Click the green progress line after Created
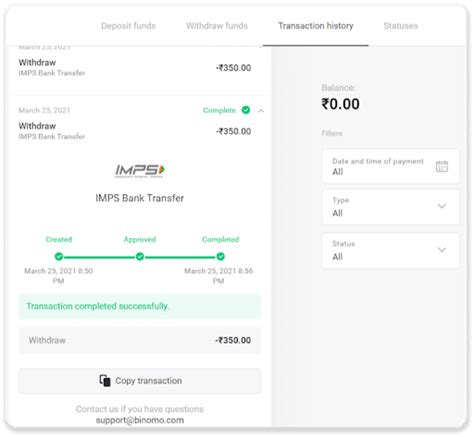Viewport: 474px width, 437px height. pyautogui.click(x=99, y=257)
